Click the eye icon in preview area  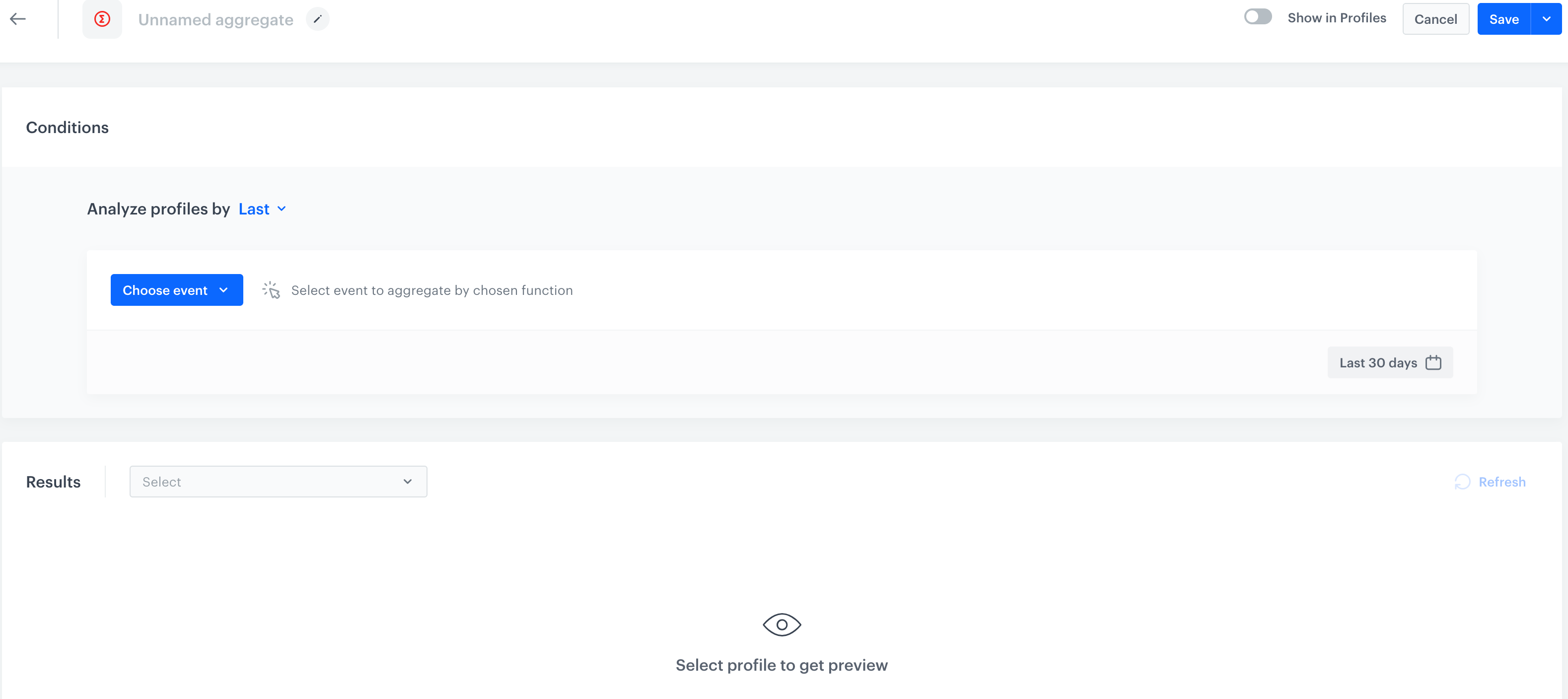tap(782, 624)
